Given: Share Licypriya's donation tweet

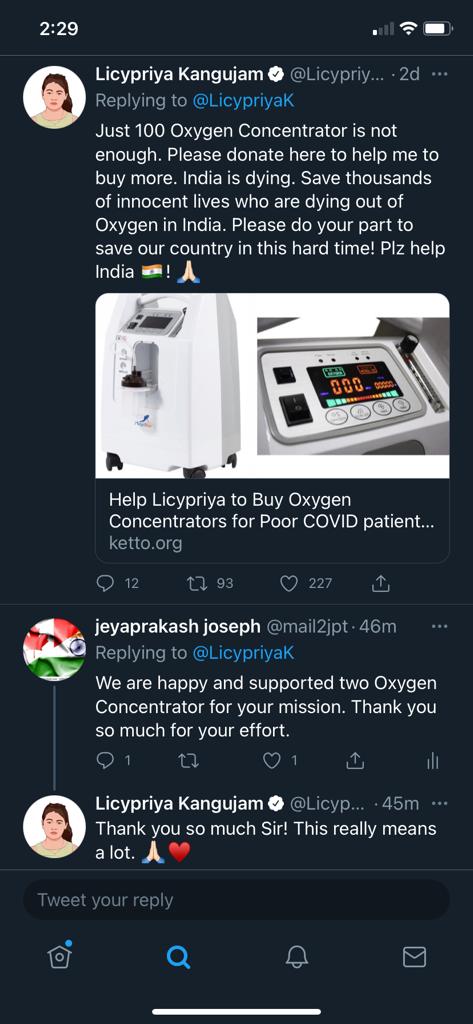Looking at the screenshot, I should (380, 583).
